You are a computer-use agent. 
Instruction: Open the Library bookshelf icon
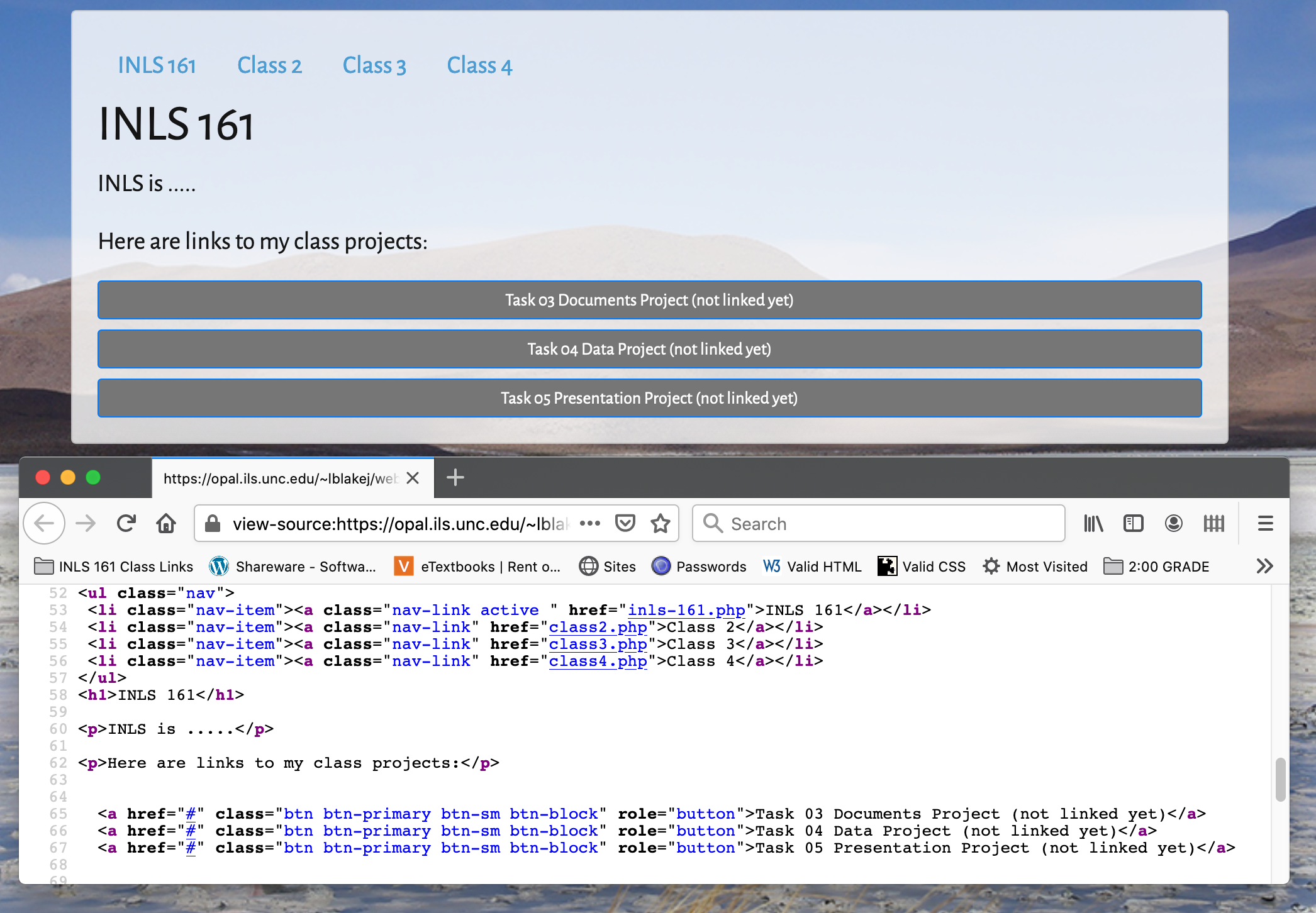click(x=1093, y=523)
